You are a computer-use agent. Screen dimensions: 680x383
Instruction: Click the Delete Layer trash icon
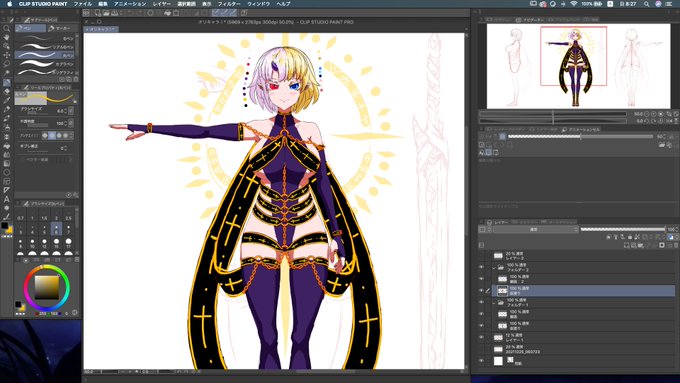click(676, 246)
